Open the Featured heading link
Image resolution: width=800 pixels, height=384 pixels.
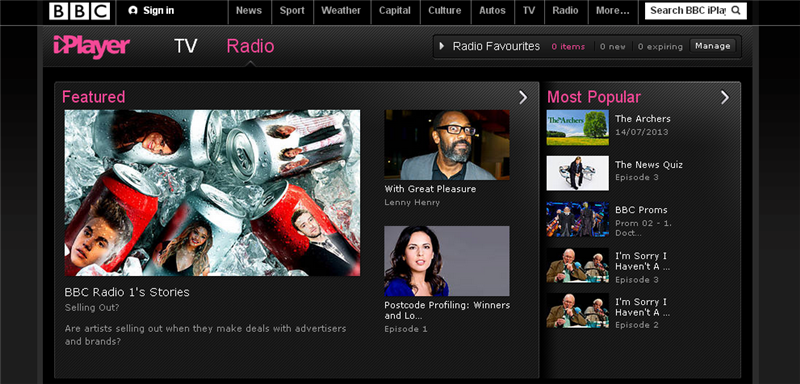coord(93,97)
